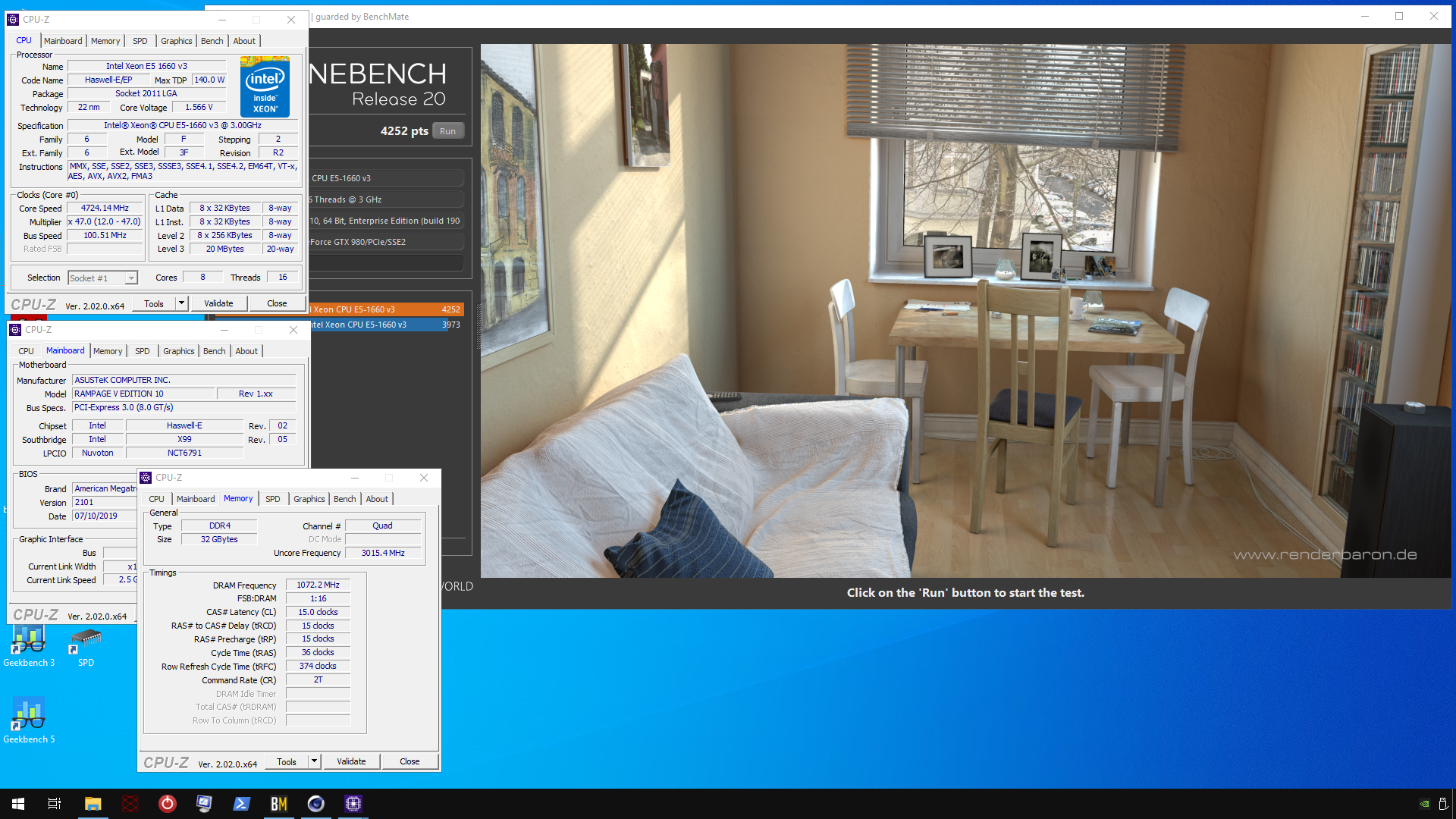Viewport: 1456px width, 819px height.
Task: Click the Multiplier field x 47.0
Action: coord(105,222)
